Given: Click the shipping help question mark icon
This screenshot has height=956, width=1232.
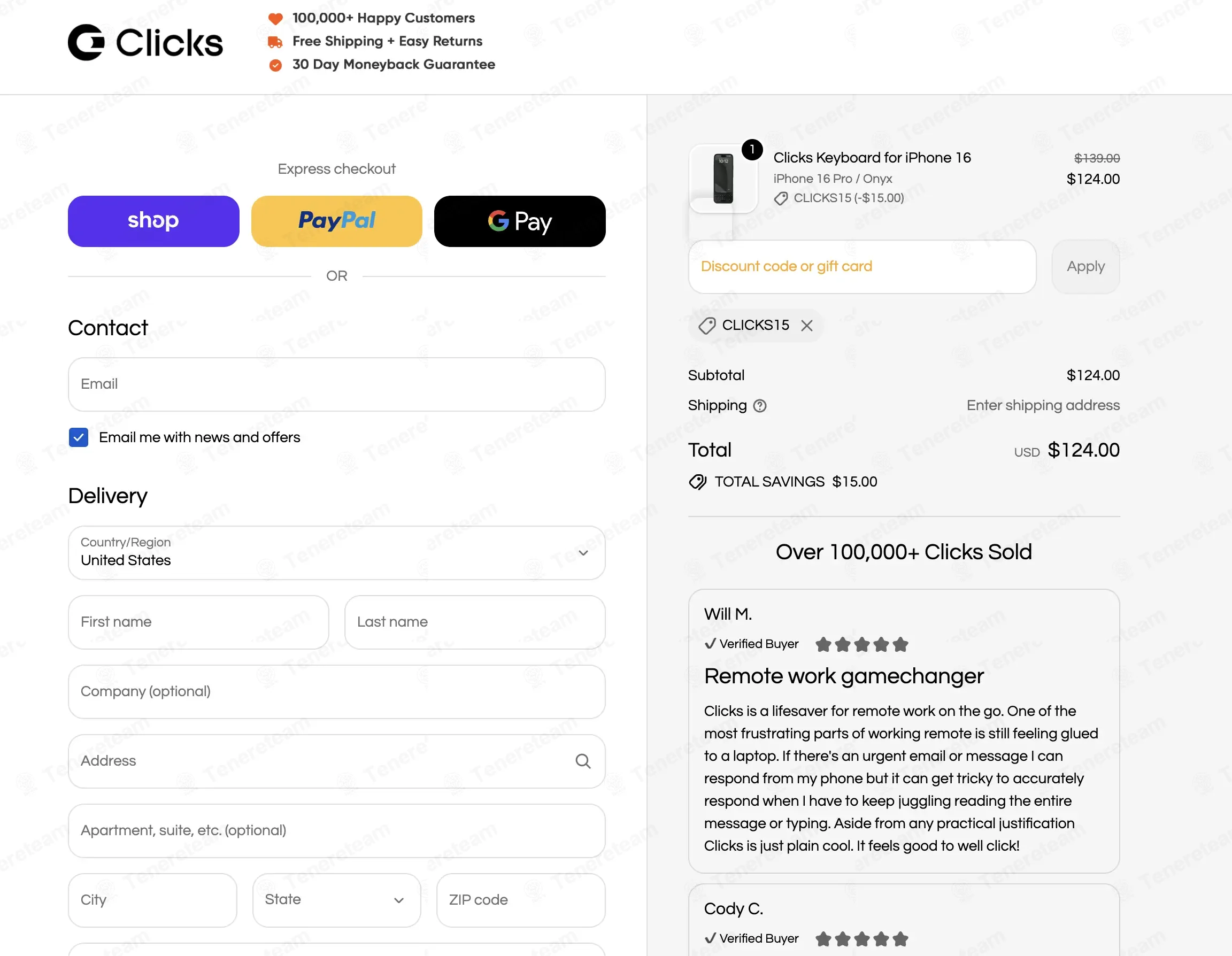Looking at the screenshot, I should (760, 405).
